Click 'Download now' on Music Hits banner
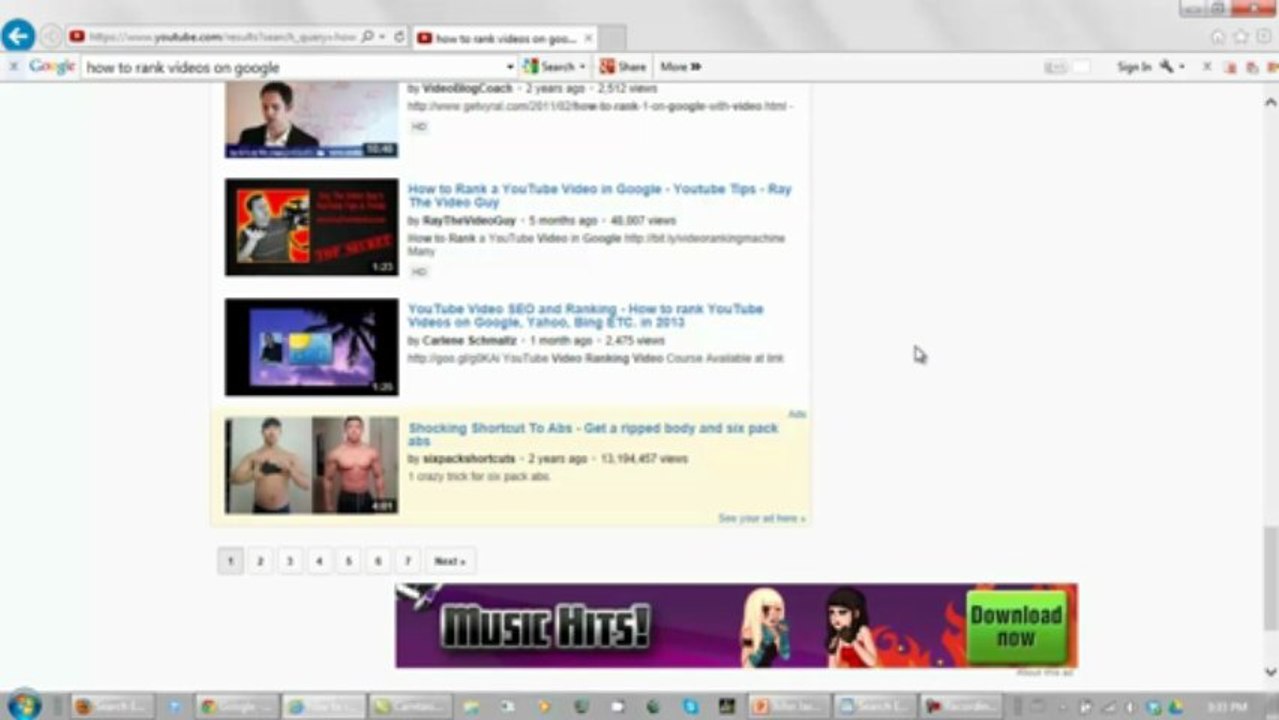 point(1016,626)
